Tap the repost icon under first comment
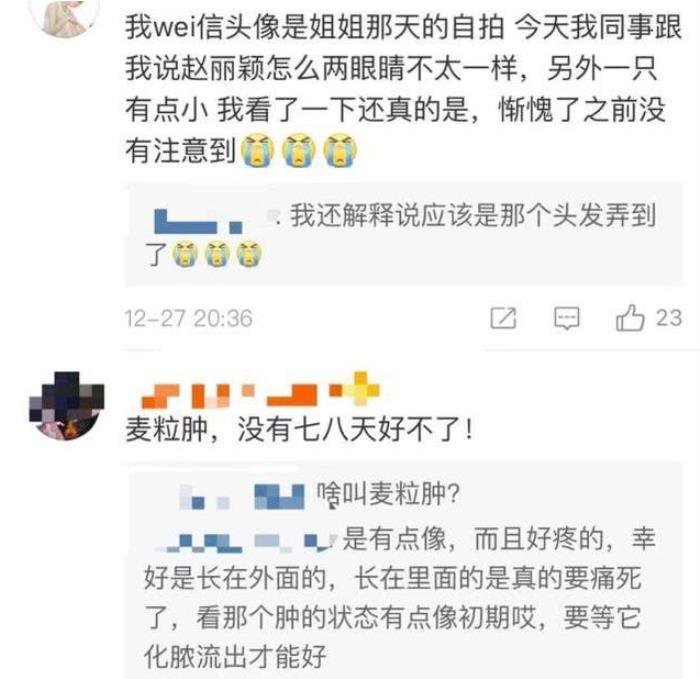Image resolution: width=700 pixels, height=679 pixels. click(x=503, y=318)
